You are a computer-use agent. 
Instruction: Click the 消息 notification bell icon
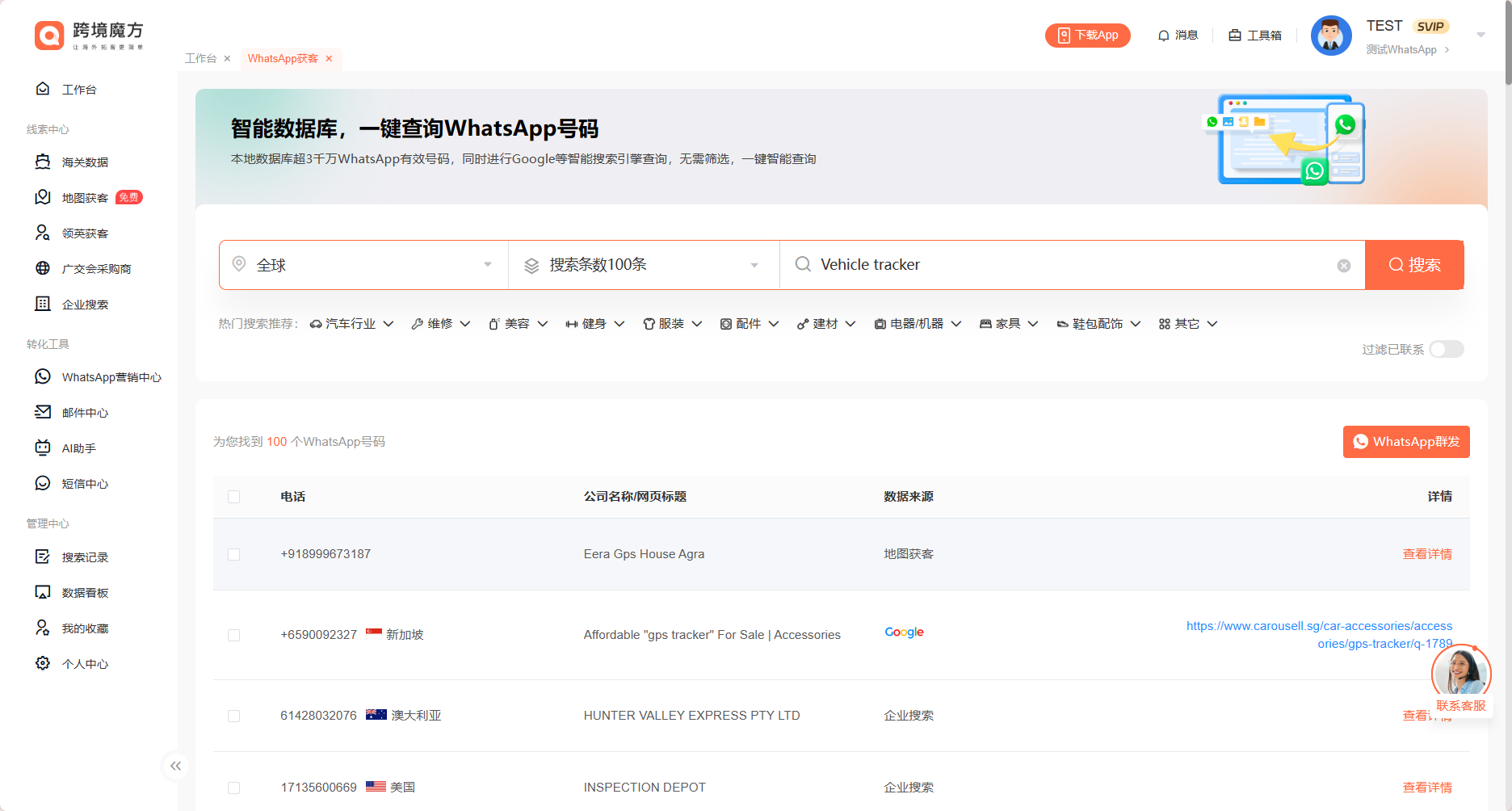click(1164, 36)
